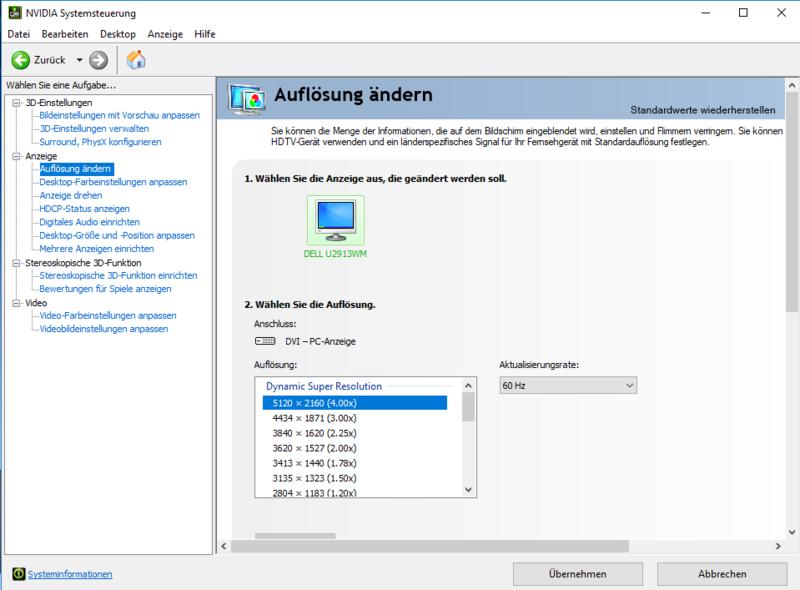
Task: Click the forward arrow navigation icon
Action: tap(98, 60)
